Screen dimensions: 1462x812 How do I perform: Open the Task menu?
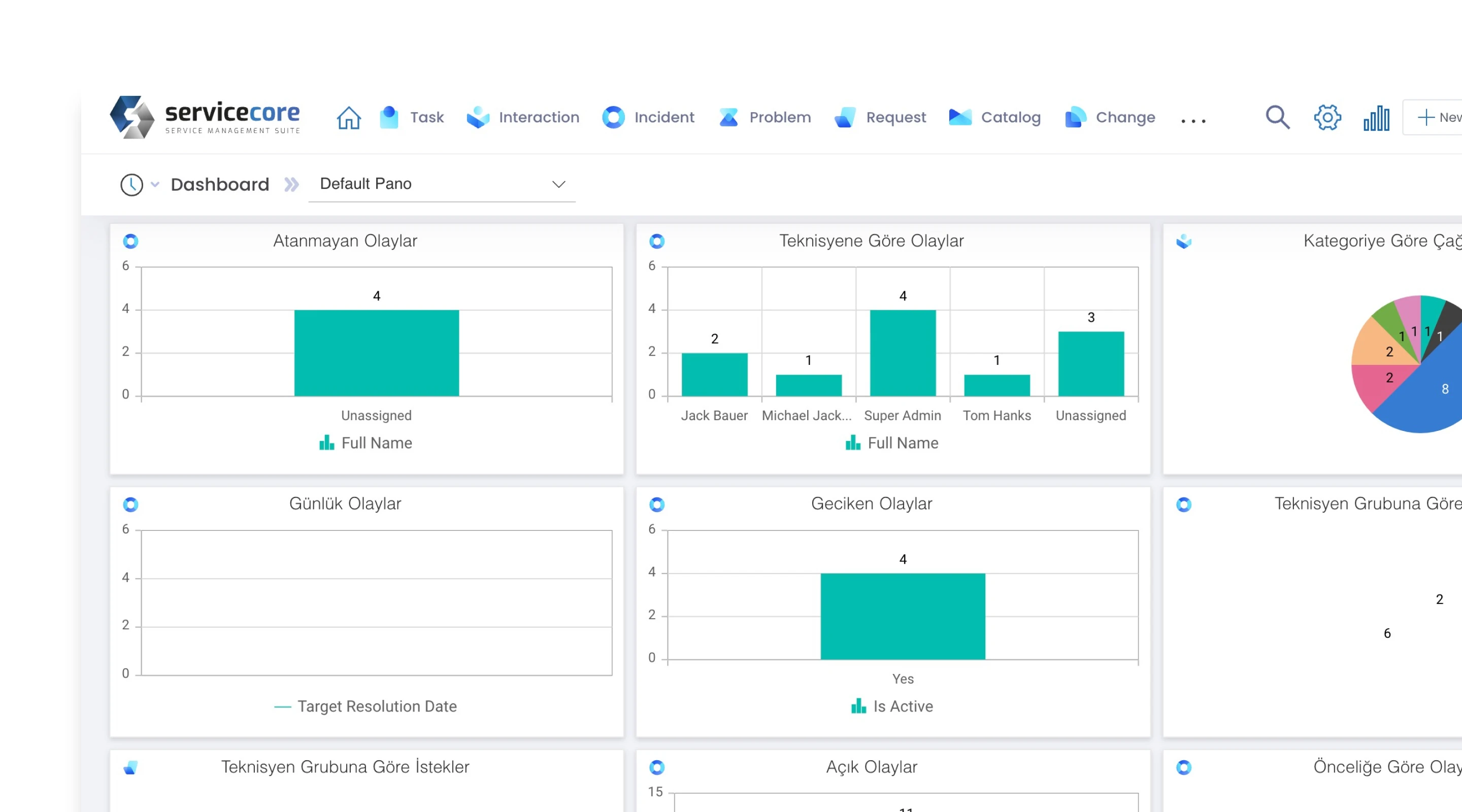(427, 117)
